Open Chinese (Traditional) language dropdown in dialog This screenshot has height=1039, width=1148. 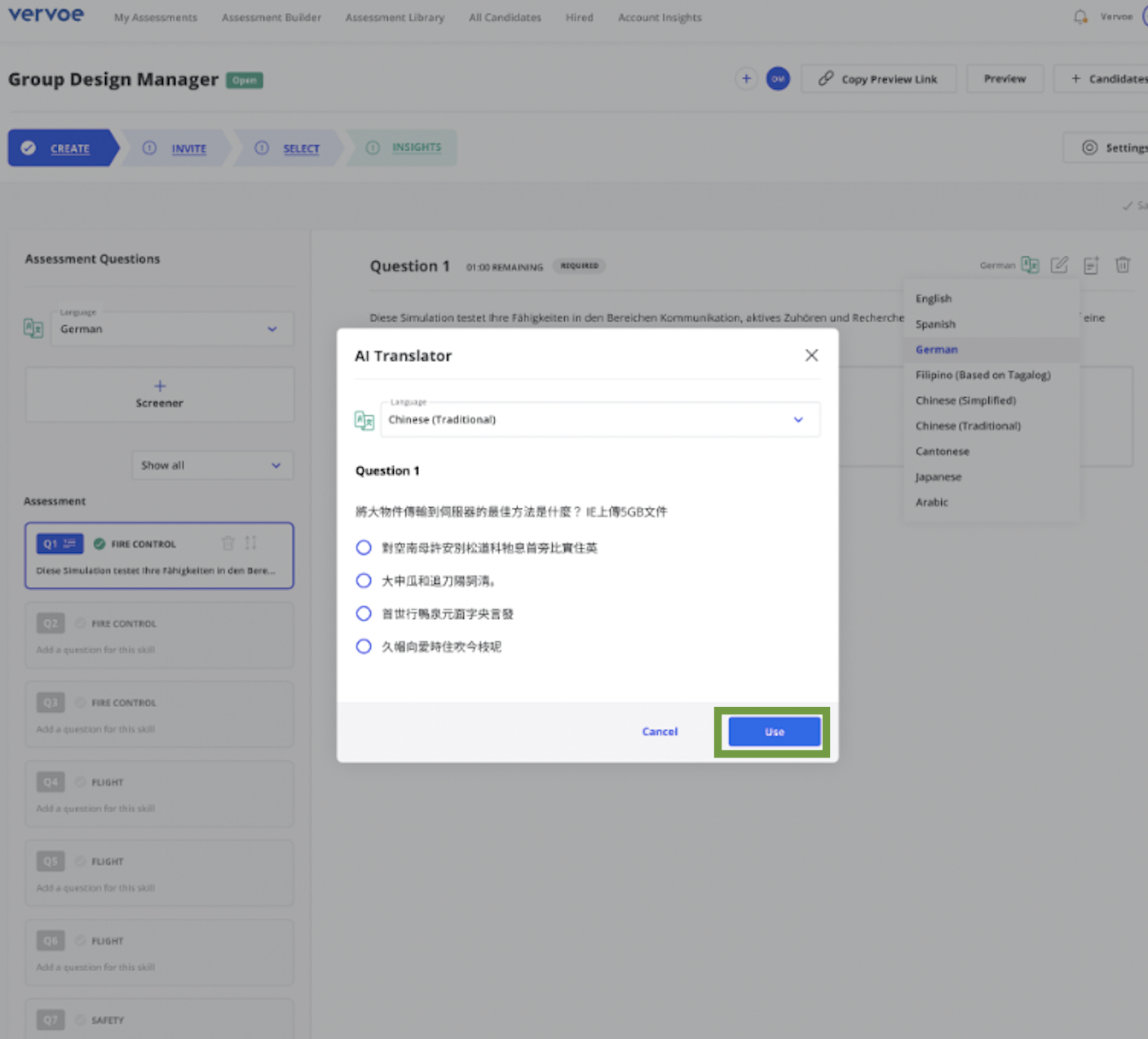pyautogui.click(x=600, y=419)
